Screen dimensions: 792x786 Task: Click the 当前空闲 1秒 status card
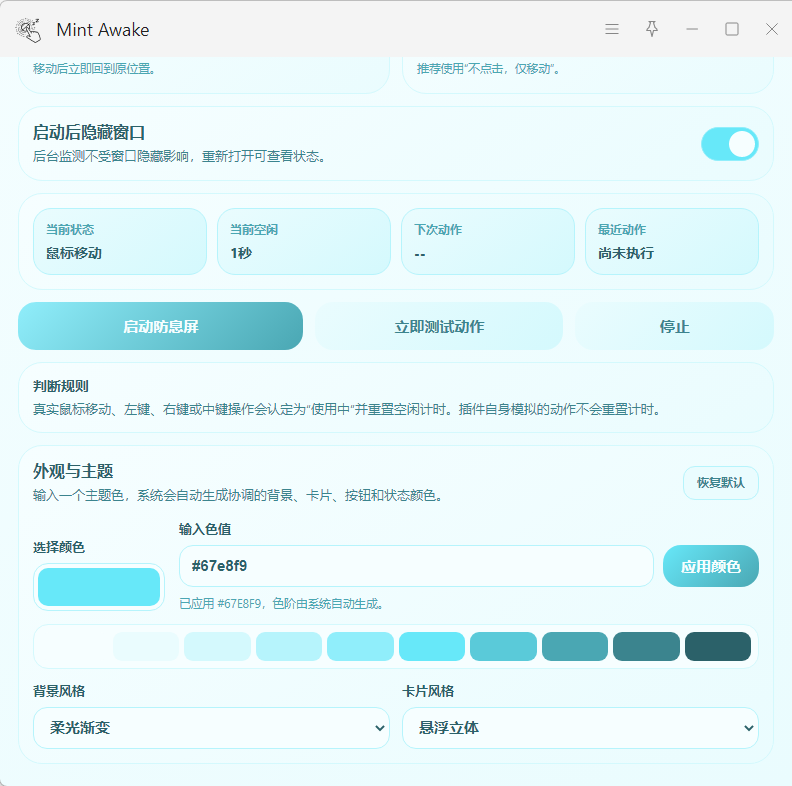(304, 241)
